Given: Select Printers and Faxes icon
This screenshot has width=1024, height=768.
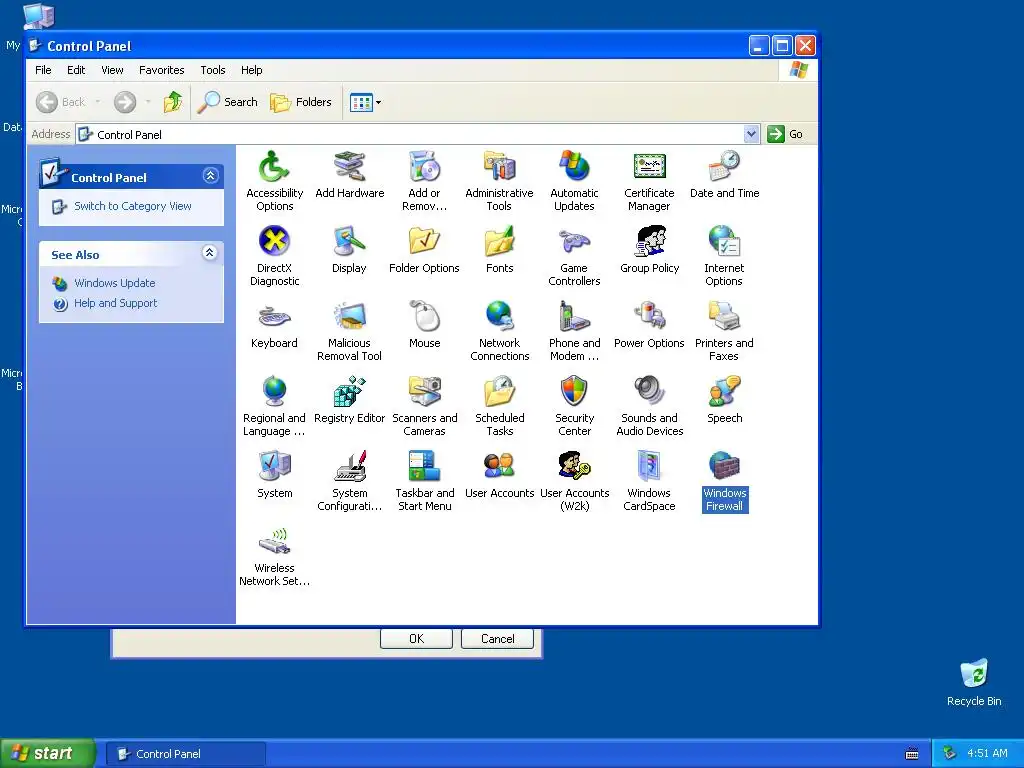Looking at the screenshot, I should [x=724, y=317].
